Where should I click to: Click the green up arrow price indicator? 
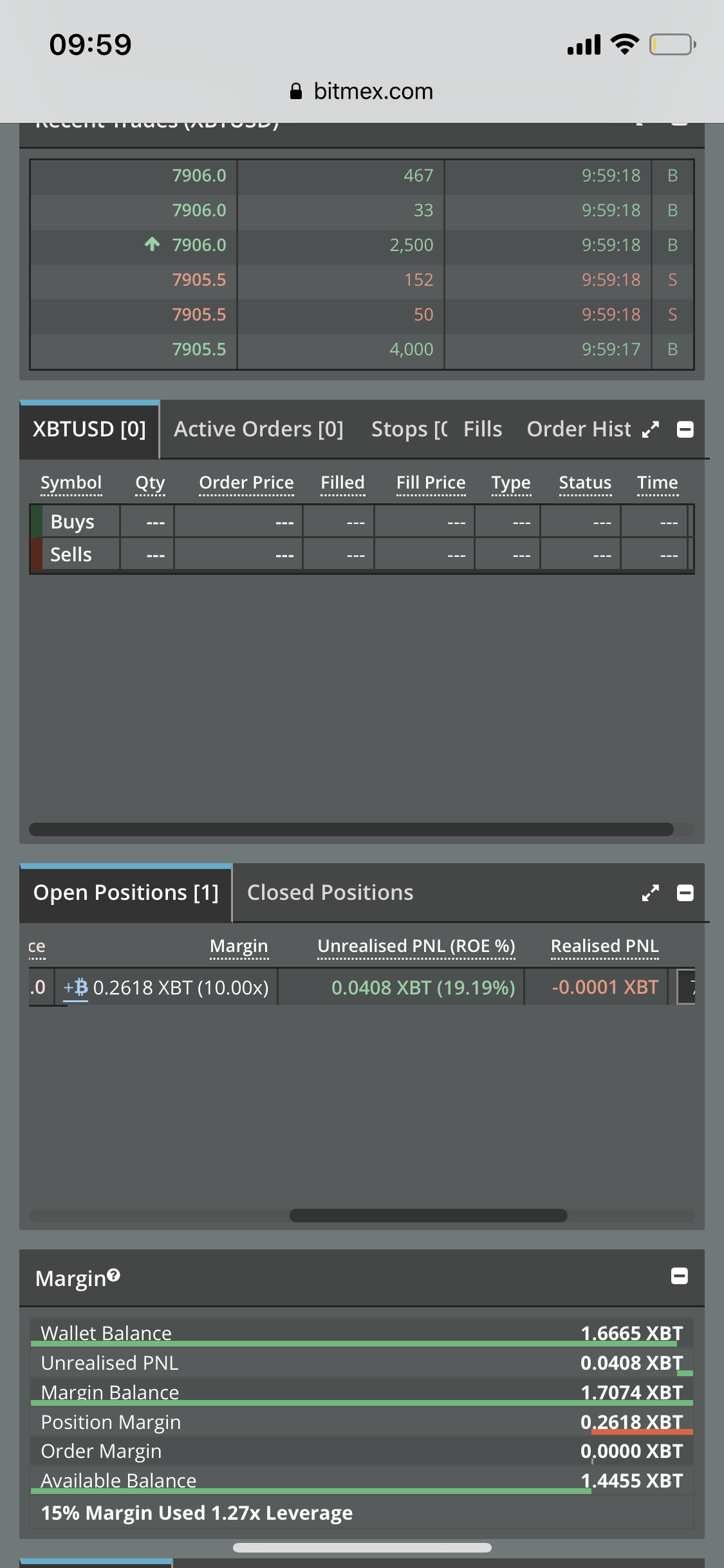(153, 245)
